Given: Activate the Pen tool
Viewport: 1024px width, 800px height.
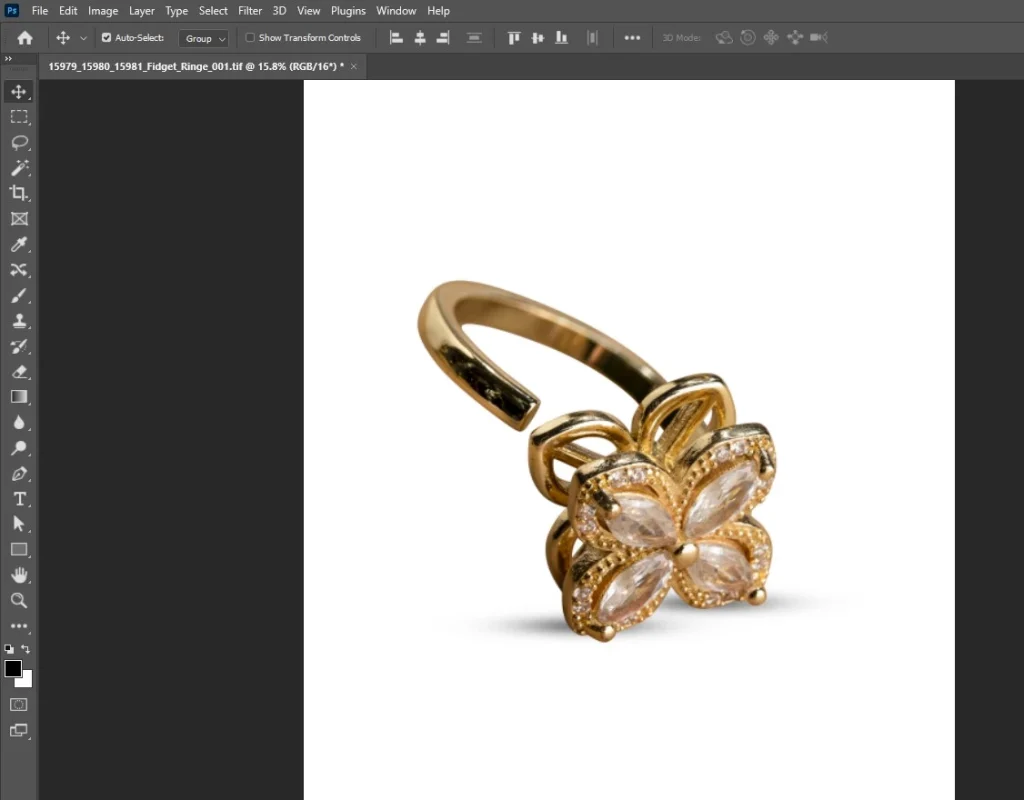Looking at the screenshot, I should (19, 474).
